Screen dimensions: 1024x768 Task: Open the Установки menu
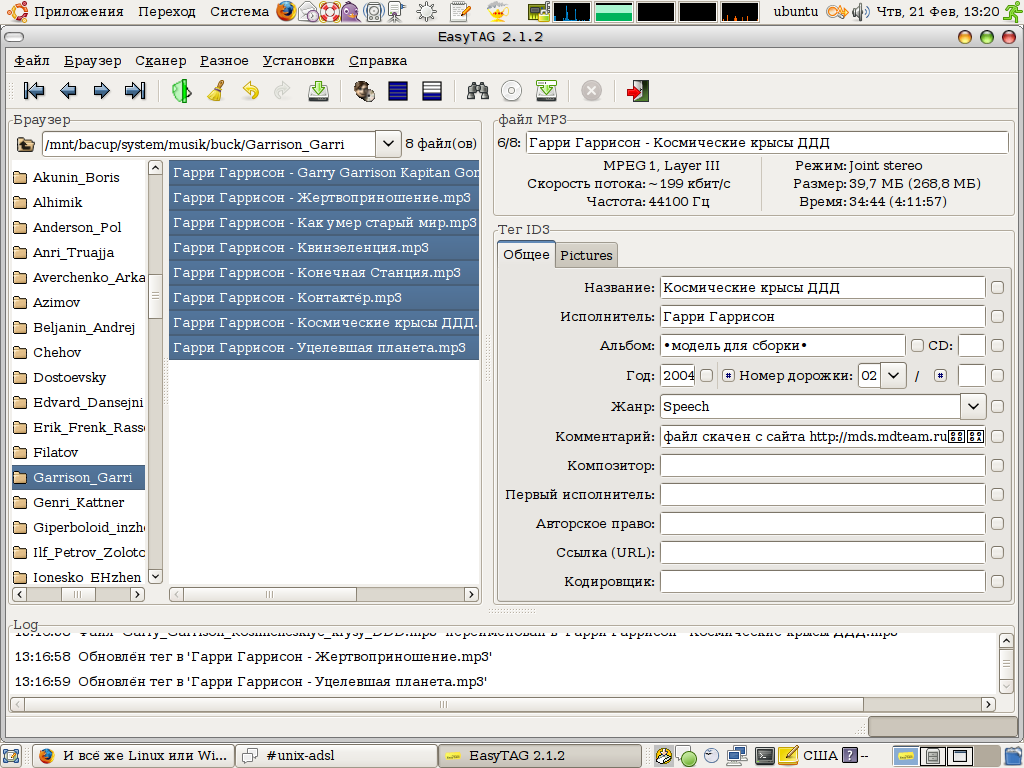[298, 61]
